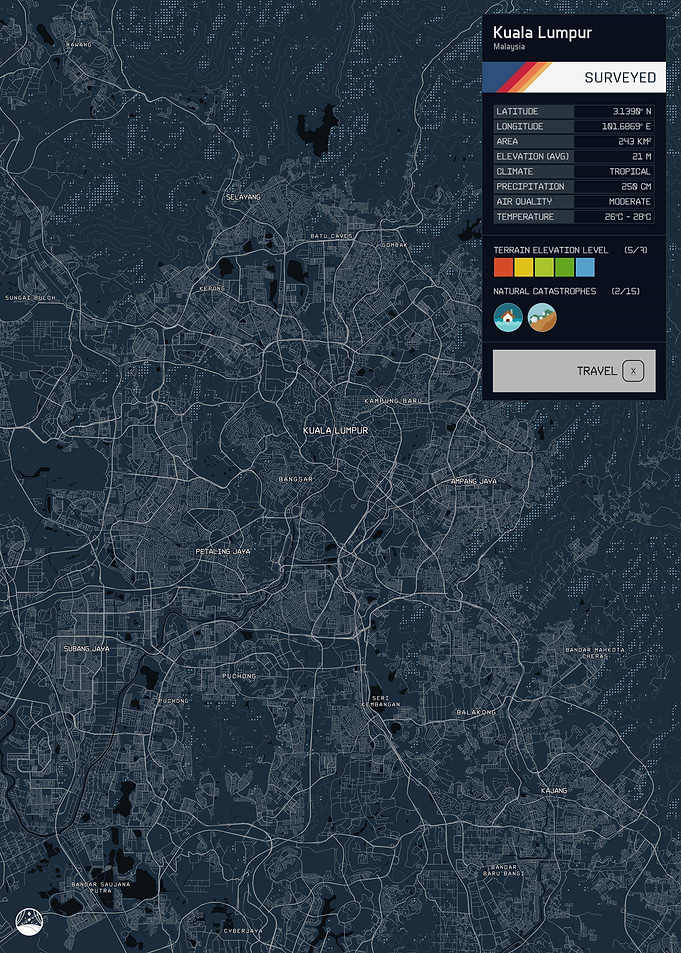Image resolution: width=681 pixels, height=953 pixels.
Task: Click the (5/7) elevation counter
Action: 635,250
